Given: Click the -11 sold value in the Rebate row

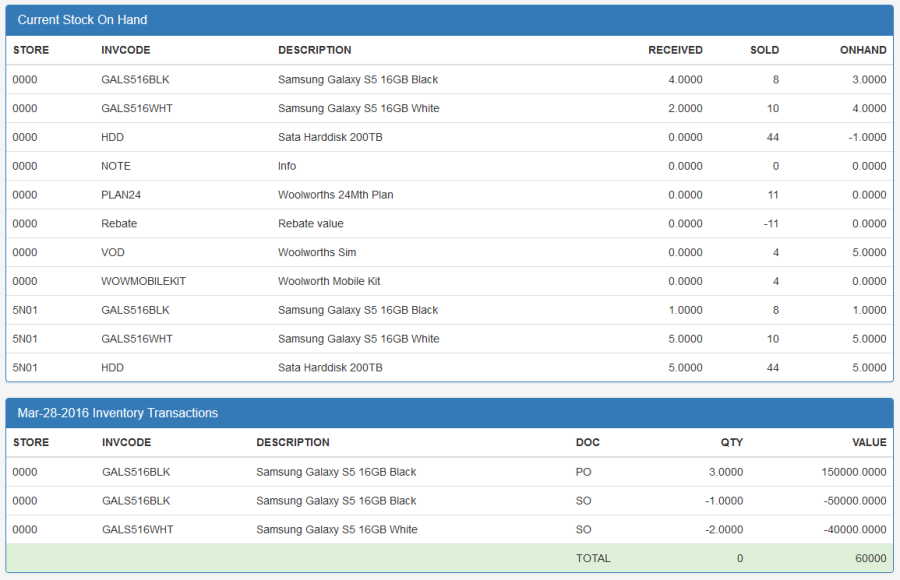Looking at the screenshot, I should click(x=770, y=224).
